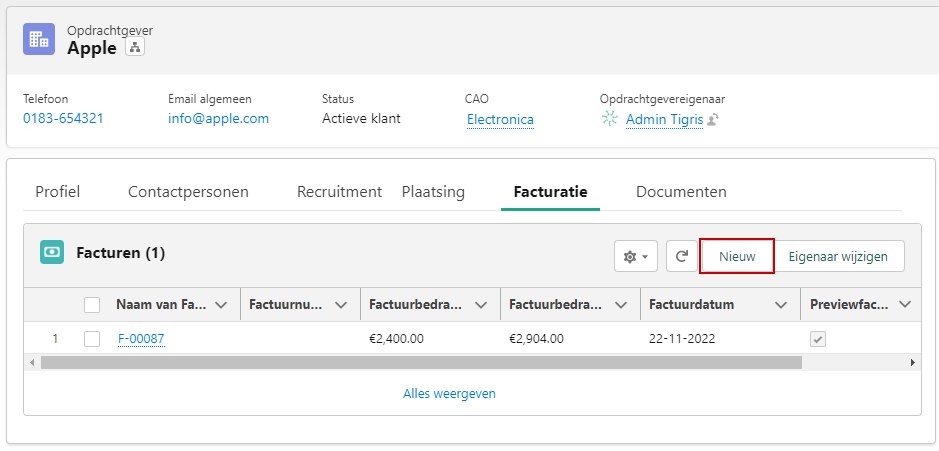939x451 pixels.
Task: Sort by Naam van Factuur column header
Action: tap(162, 305)
